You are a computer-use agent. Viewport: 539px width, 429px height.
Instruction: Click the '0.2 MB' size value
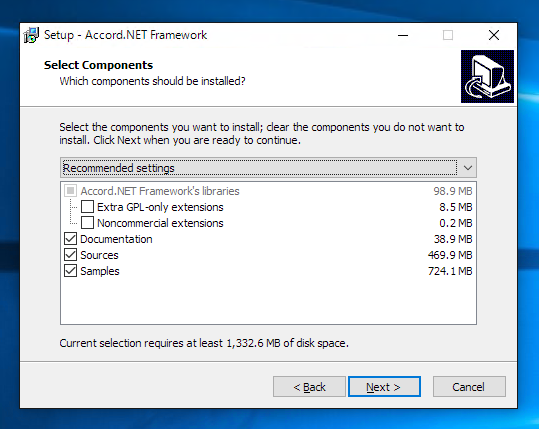456,223
